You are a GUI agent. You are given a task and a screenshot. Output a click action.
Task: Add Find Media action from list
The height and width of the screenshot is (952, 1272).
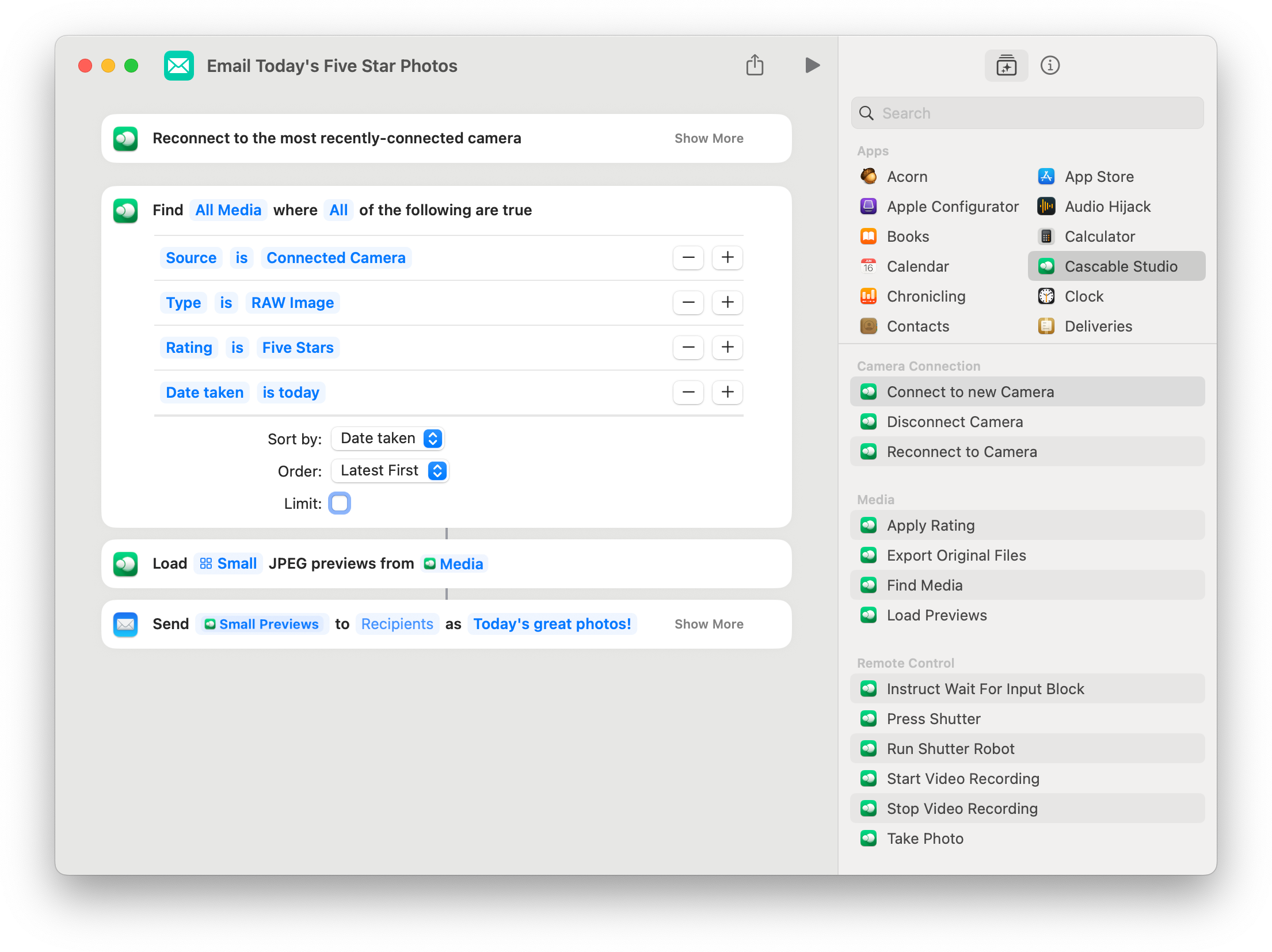[1027, 585]
